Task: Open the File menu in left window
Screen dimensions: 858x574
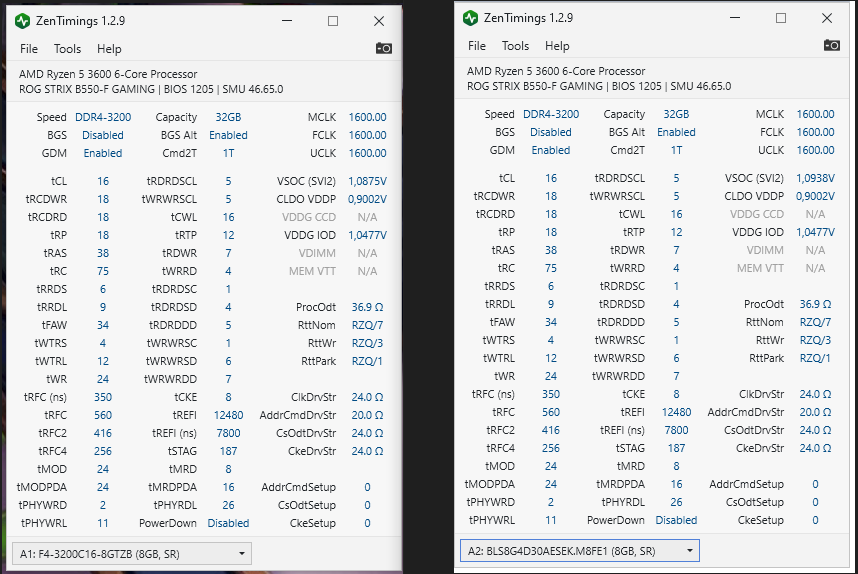Action: tap(29, 49)
